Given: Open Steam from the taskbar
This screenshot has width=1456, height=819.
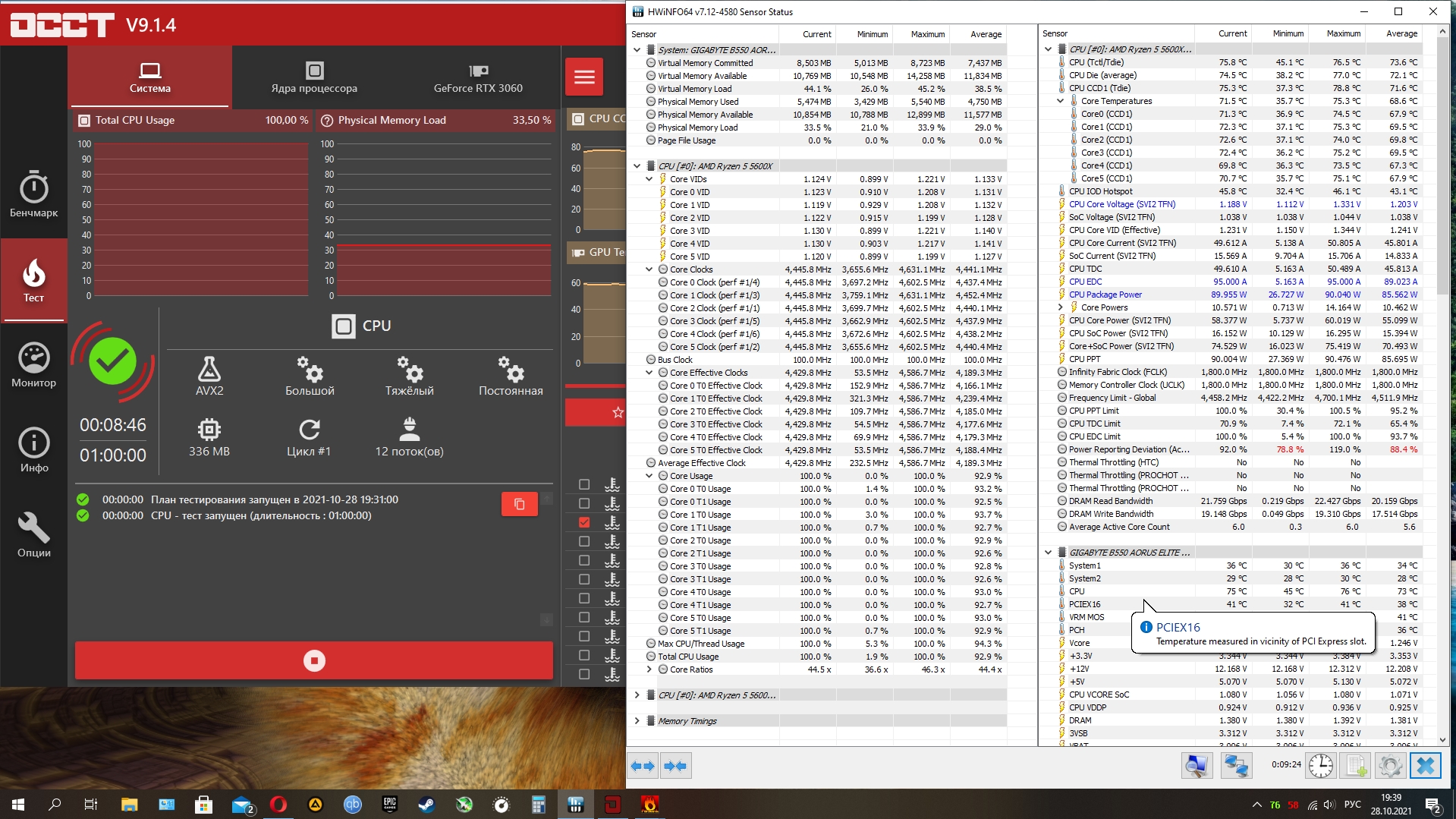Looking at the screenshot, I should pos(426,804).
